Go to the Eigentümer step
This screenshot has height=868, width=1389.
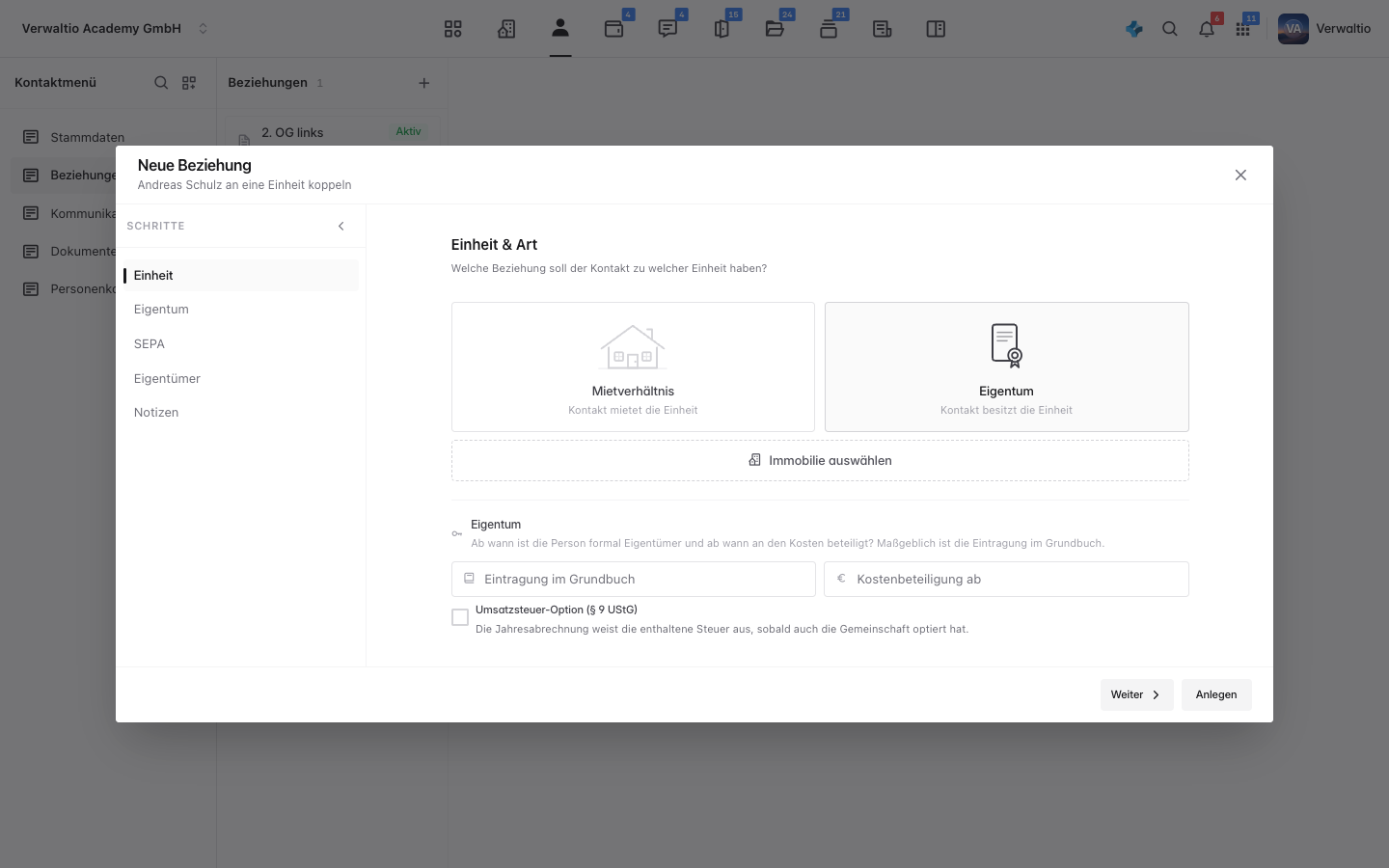tap(241, 379)
